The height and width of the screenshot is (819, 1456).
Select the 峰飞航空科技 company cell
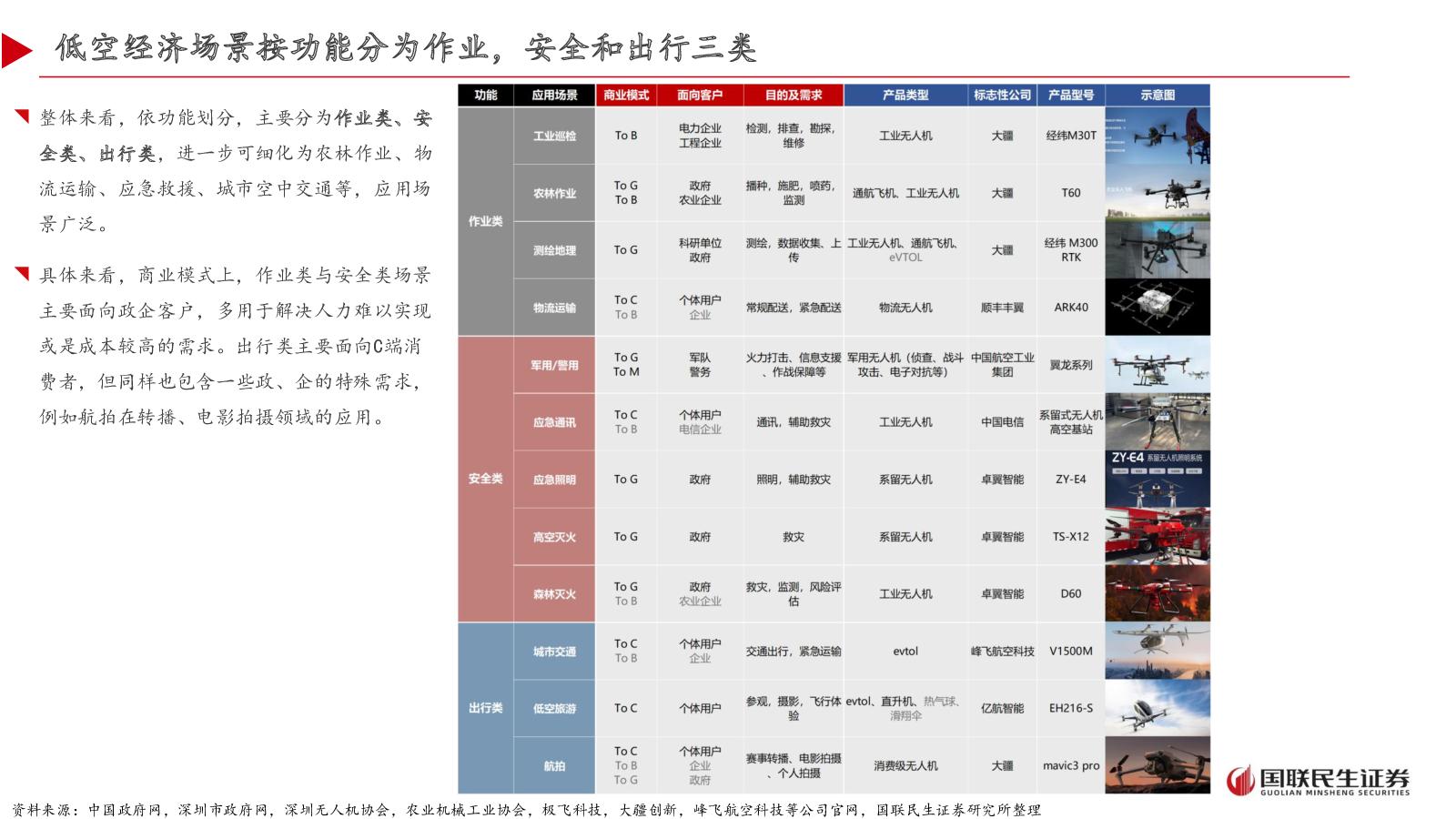click(1002, 652)
